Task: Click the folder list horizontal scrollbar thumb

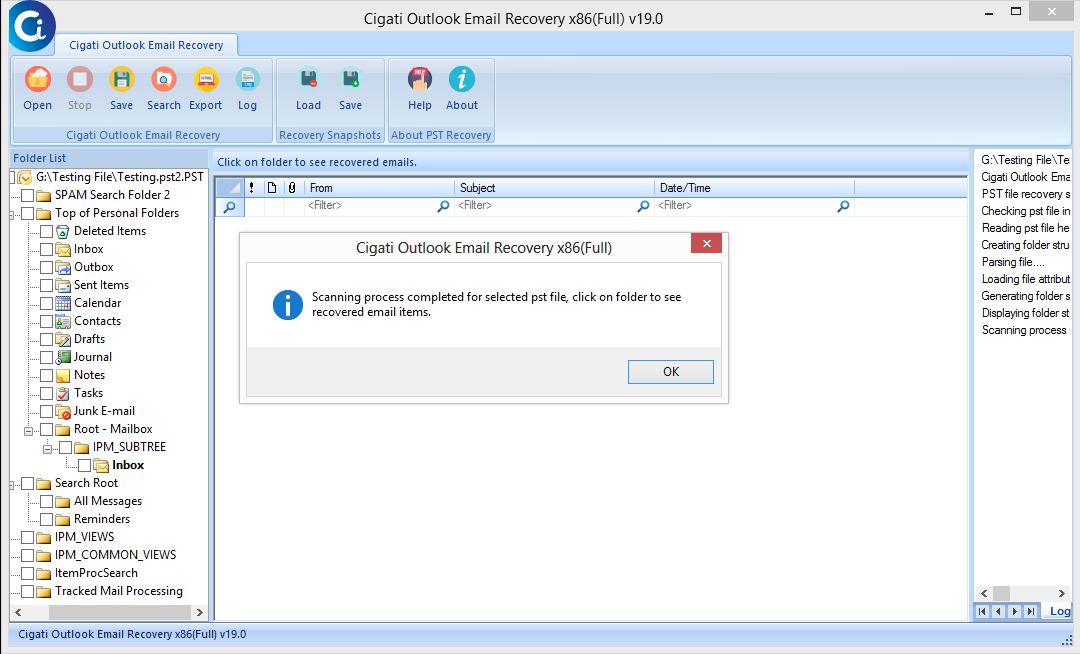Action: coord(120,612)
